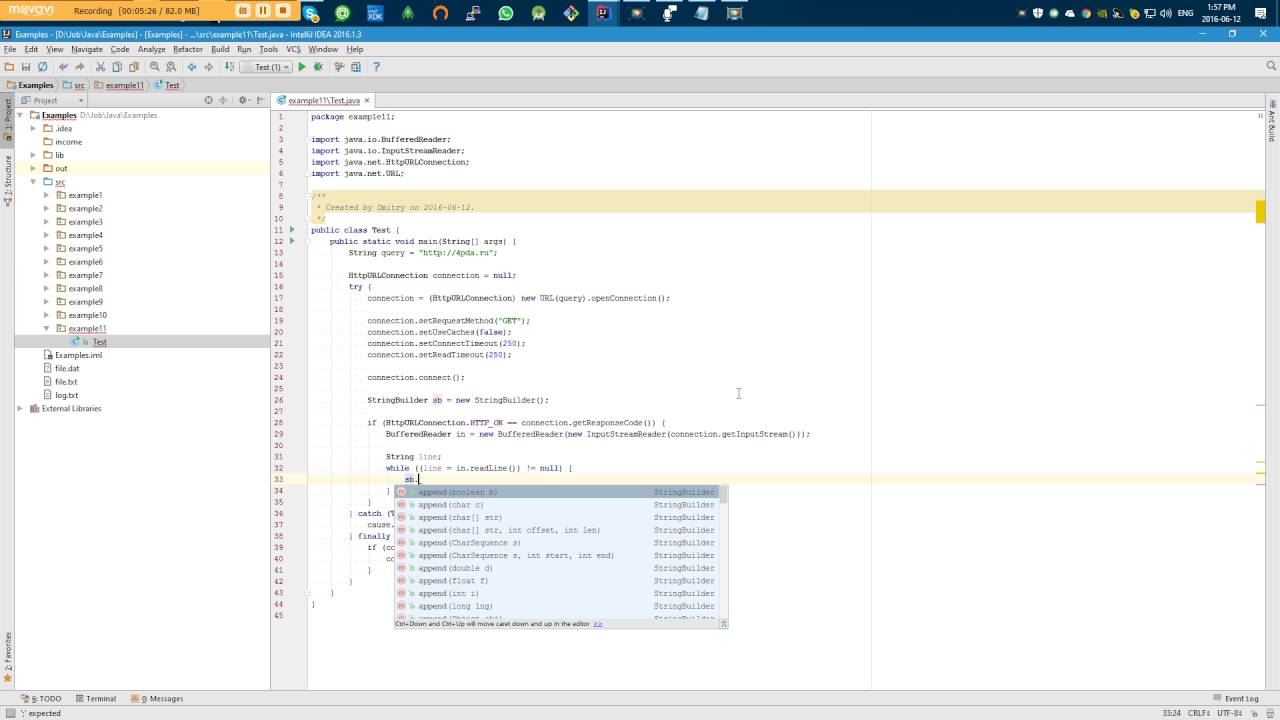Open the Navigate menu
This screenshot has width=1280, height=720.
pyautogui.click(x=87, y=49)
